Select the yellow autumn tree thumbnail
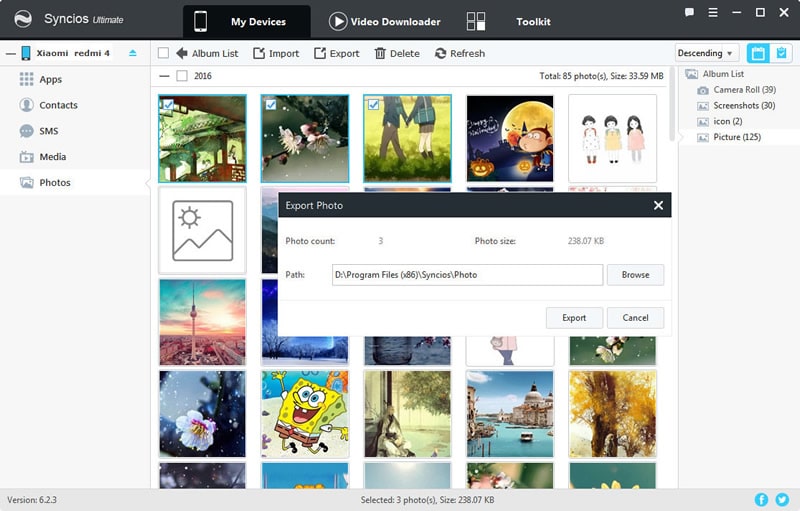The image size is (800, 511). tap(612, 414)
